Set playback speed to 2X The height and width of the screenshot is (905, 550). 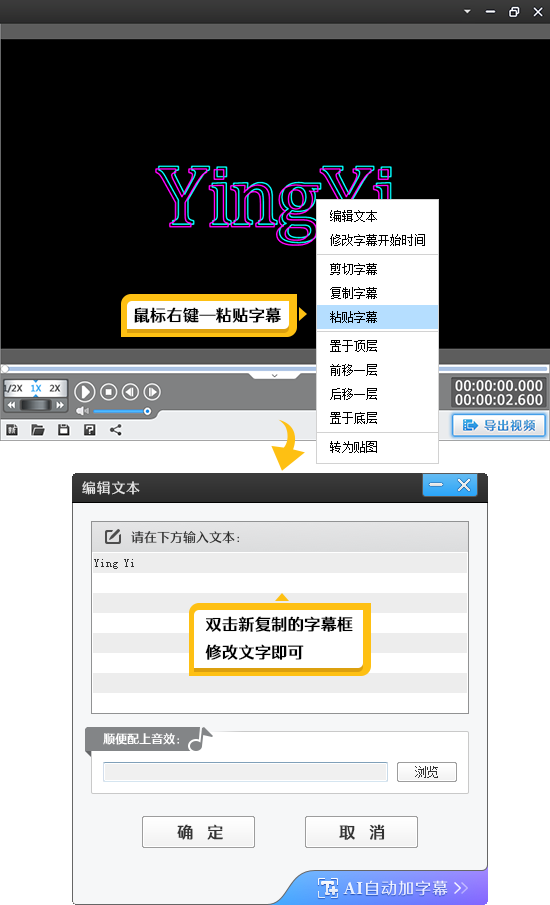pos(55,388)
